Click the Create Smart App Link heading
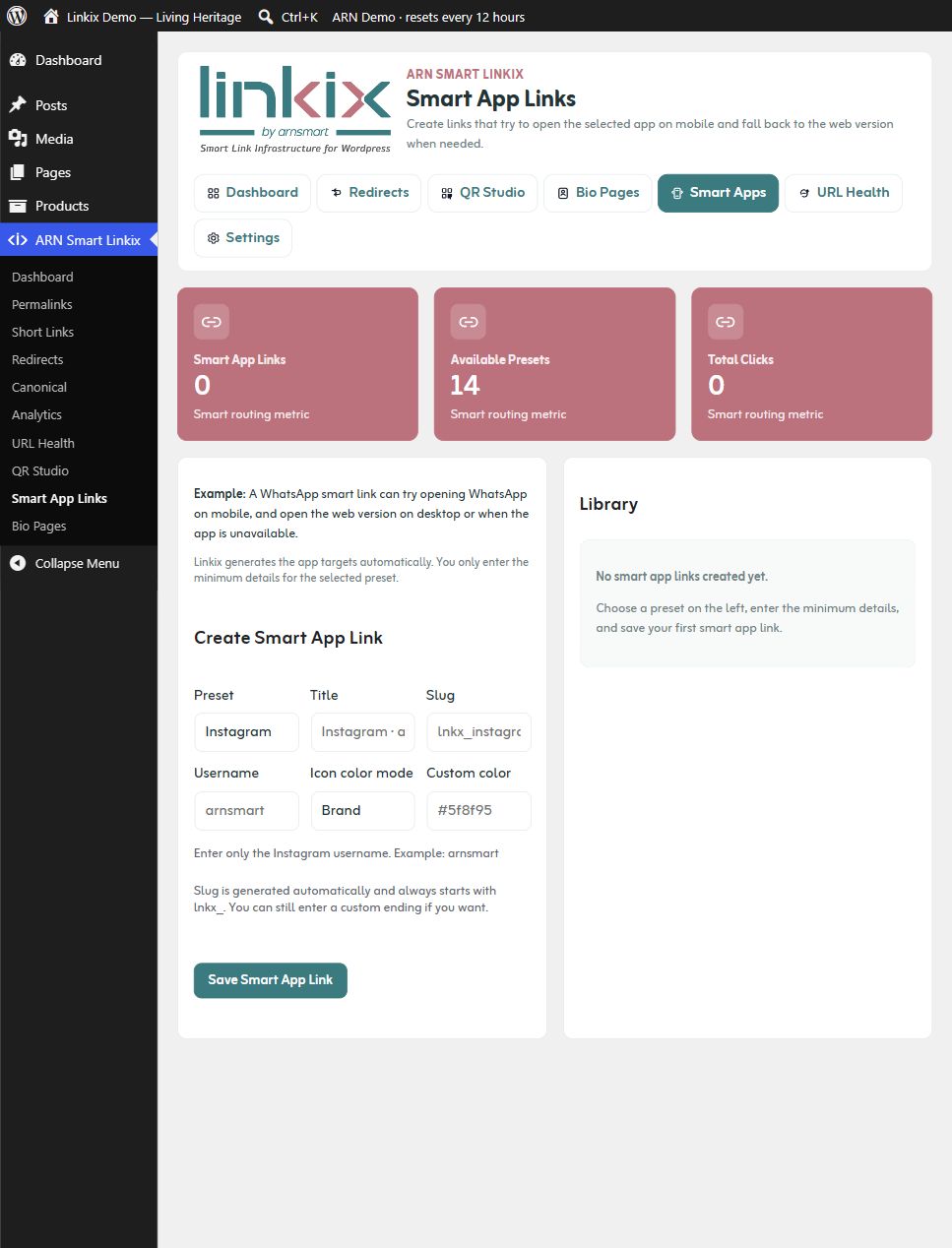Image resolution: width=952 pixels, height=1248 pixels. 288,638
